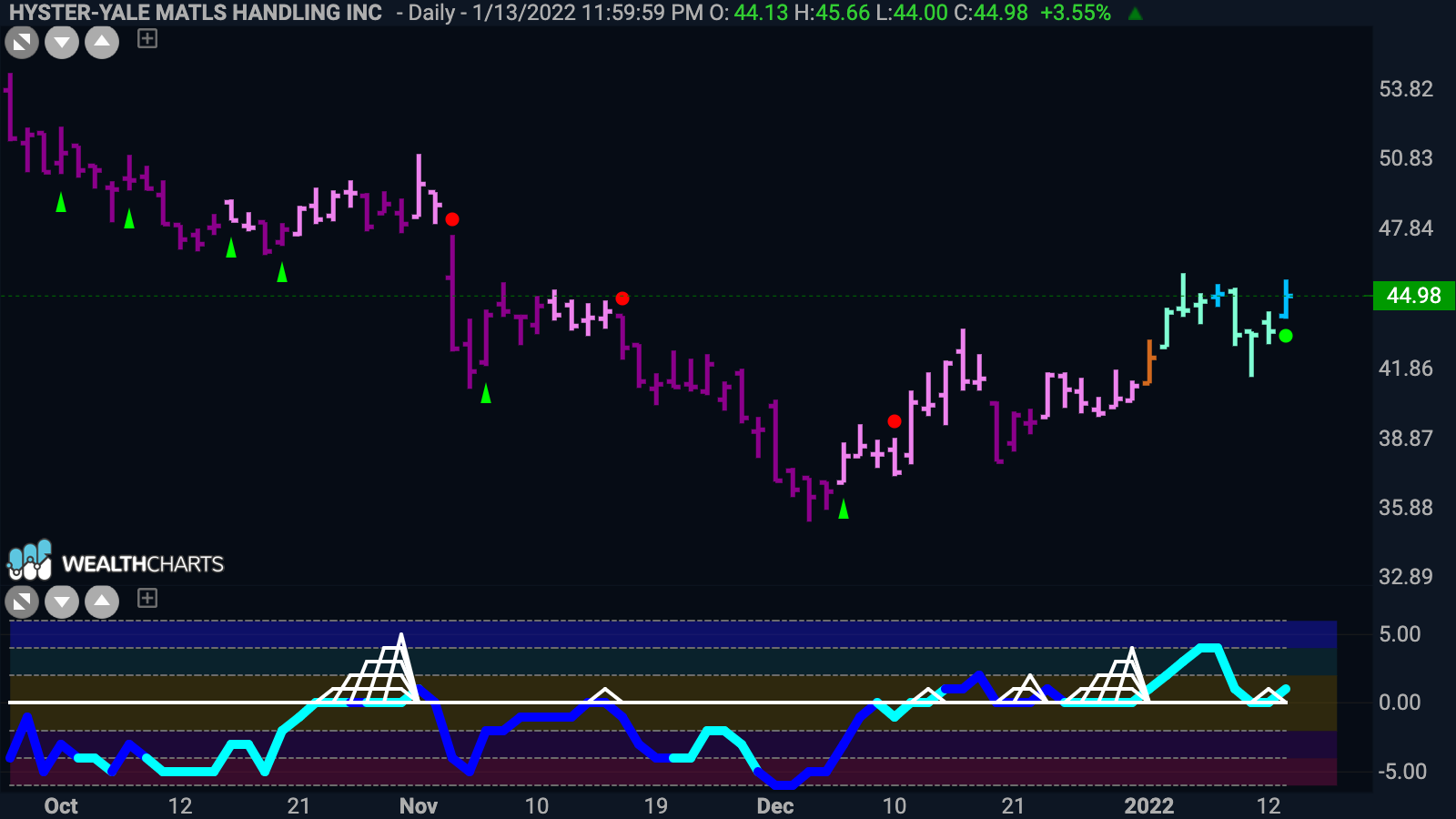Click the 53.82 price axis label
Viewport: 1456px width, 819px height.
click(1406, 89)
